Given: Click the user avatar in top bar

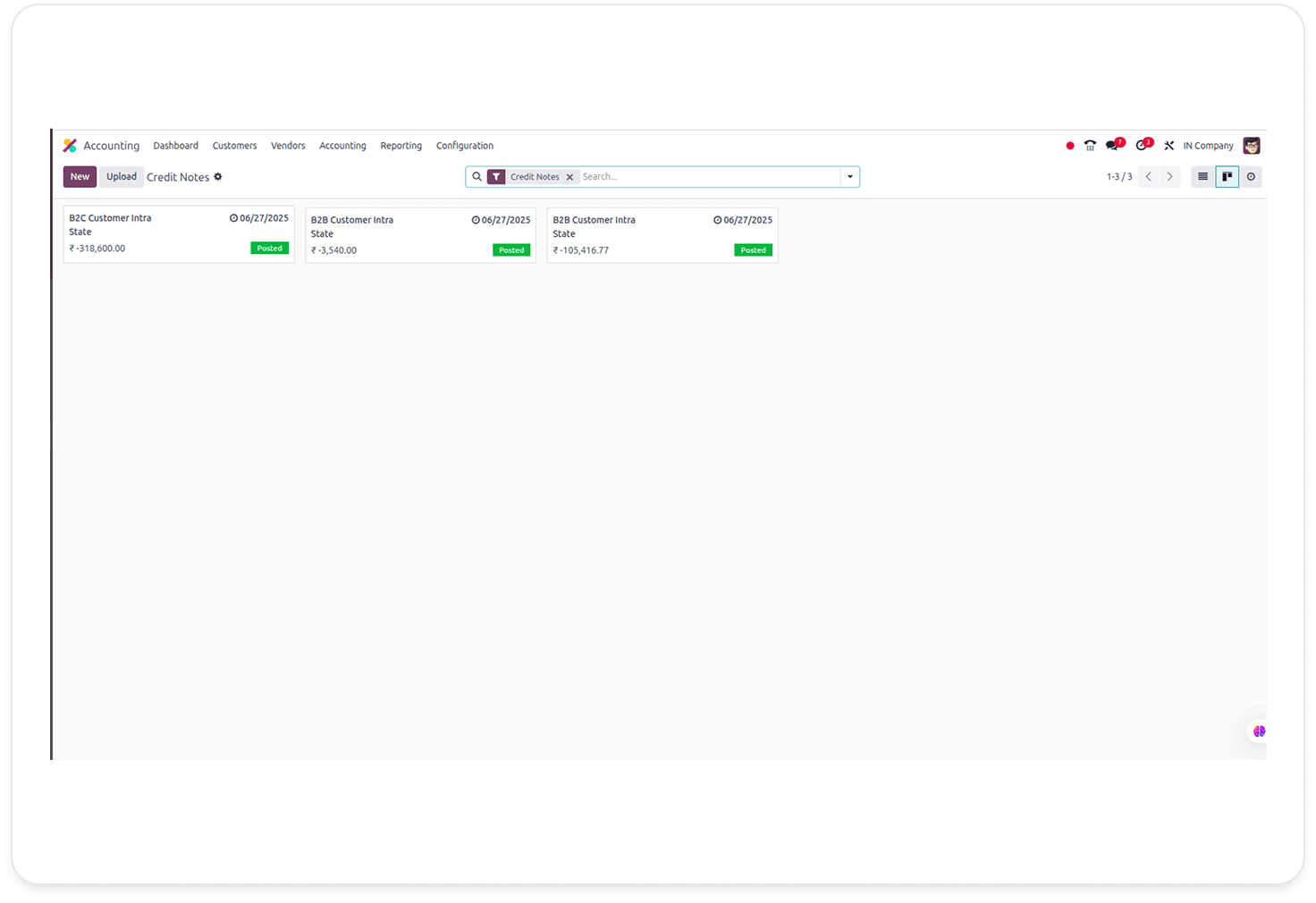Looking at the screenshot, I should [1252, 146].
